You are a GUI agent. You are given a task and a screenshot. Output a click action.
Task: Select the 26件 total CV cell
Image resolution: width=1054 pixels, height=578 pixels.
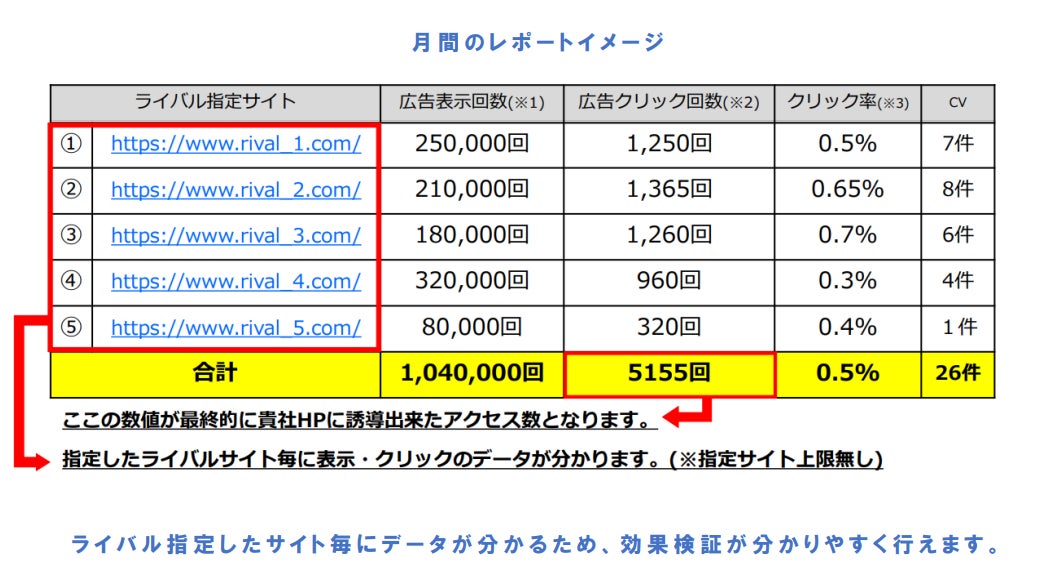(958, 374)
